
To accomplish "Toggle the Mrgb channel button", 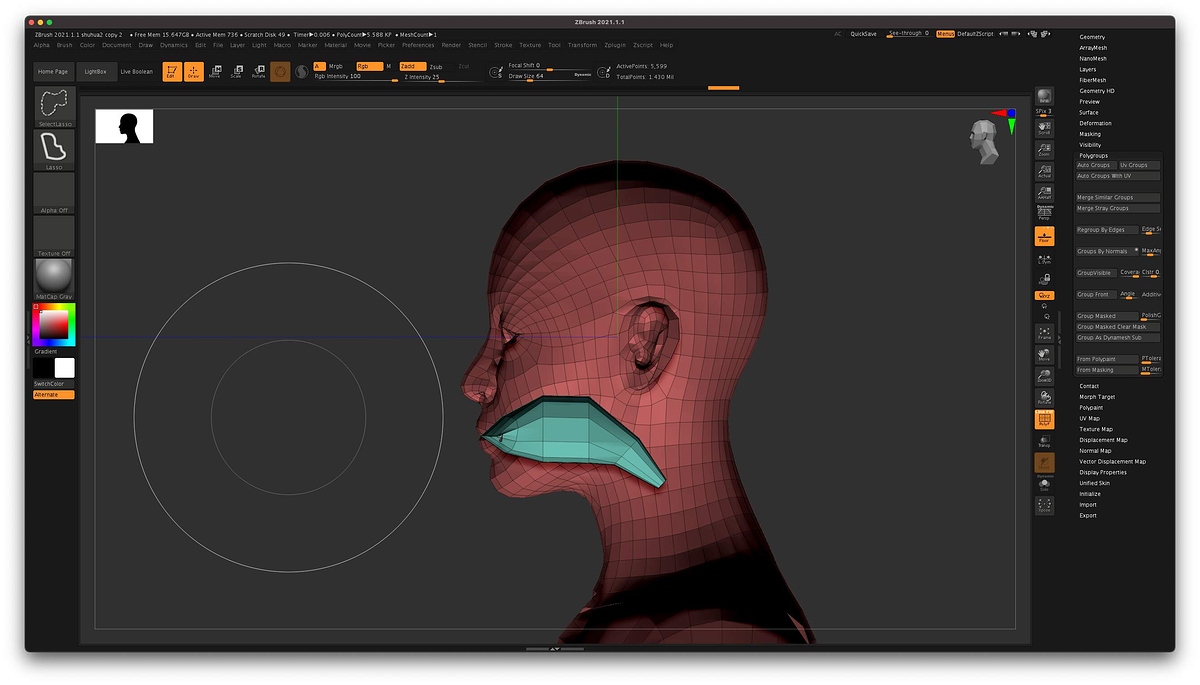I will click(x=335, y=66).
